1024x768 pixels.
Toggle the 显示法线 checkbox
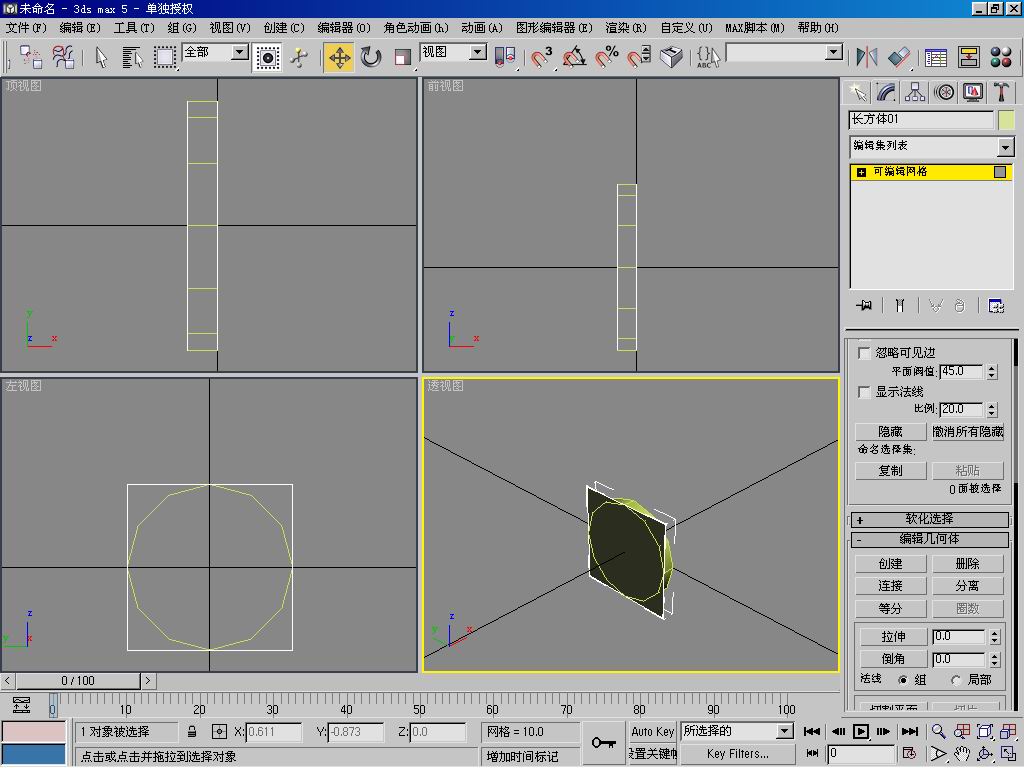pos(865,392)
